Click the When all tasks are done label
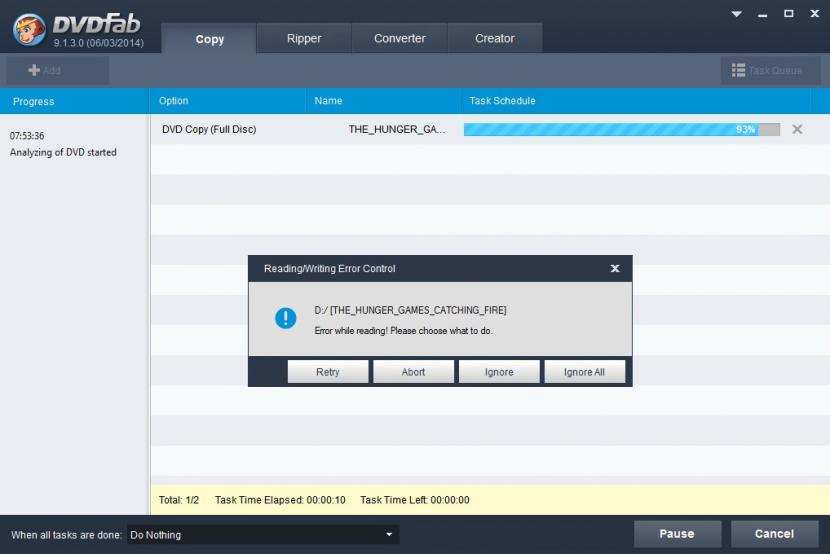830x554 pixels. (66, 535)
